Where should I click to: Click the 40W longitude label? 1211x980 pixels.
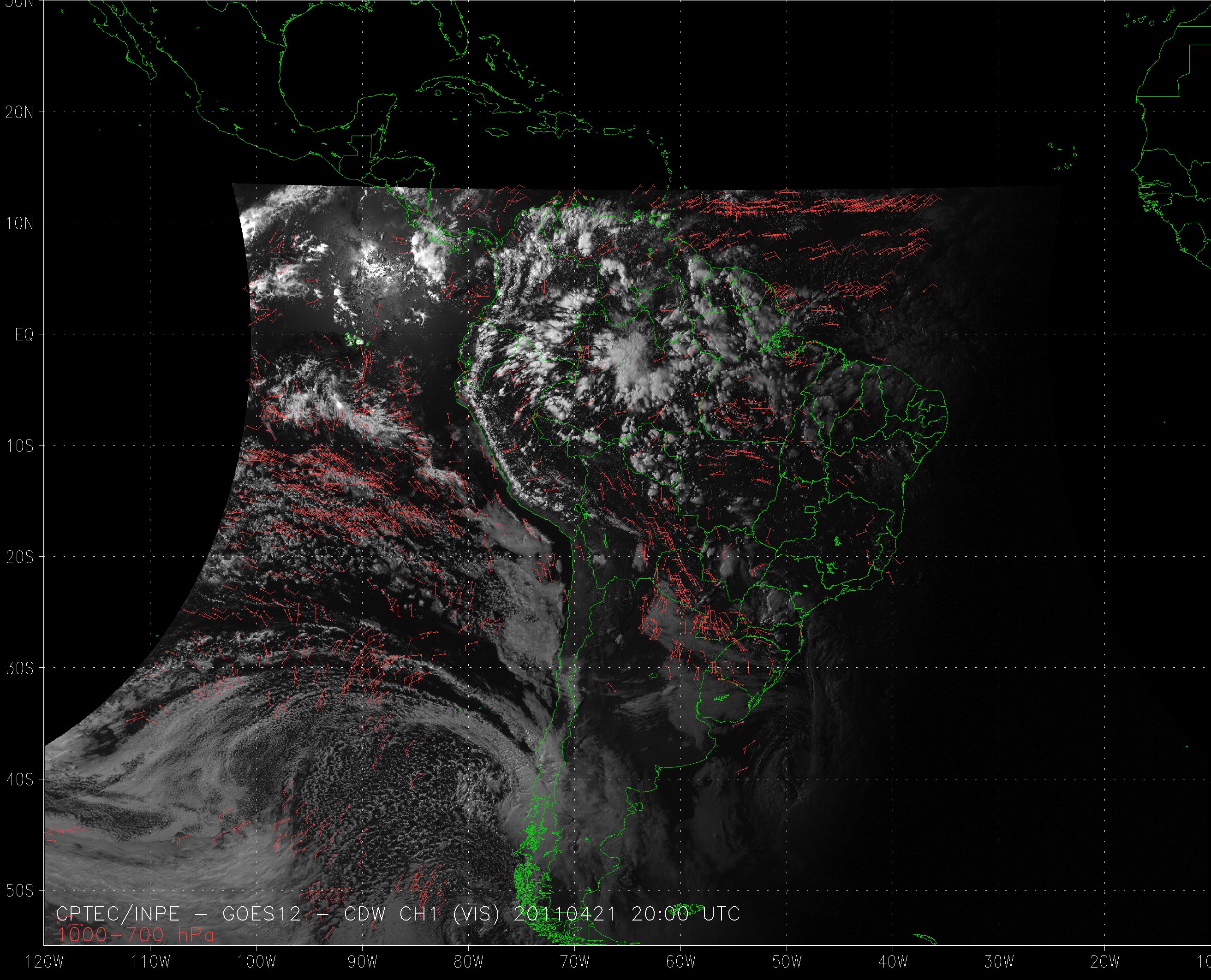(x=893, y=962)
